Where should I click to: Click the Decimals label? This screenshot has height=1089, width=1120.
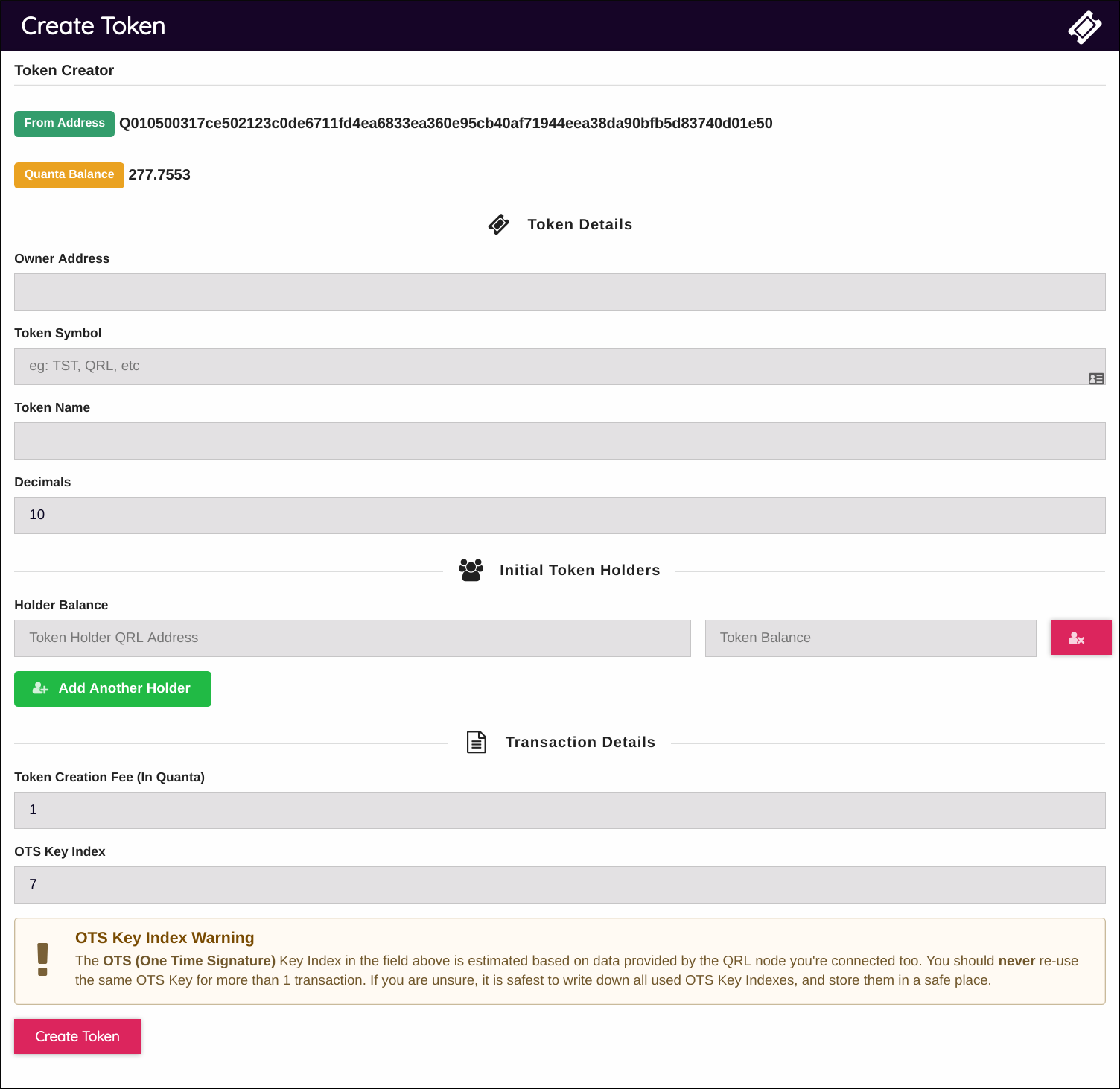[42, 482]
